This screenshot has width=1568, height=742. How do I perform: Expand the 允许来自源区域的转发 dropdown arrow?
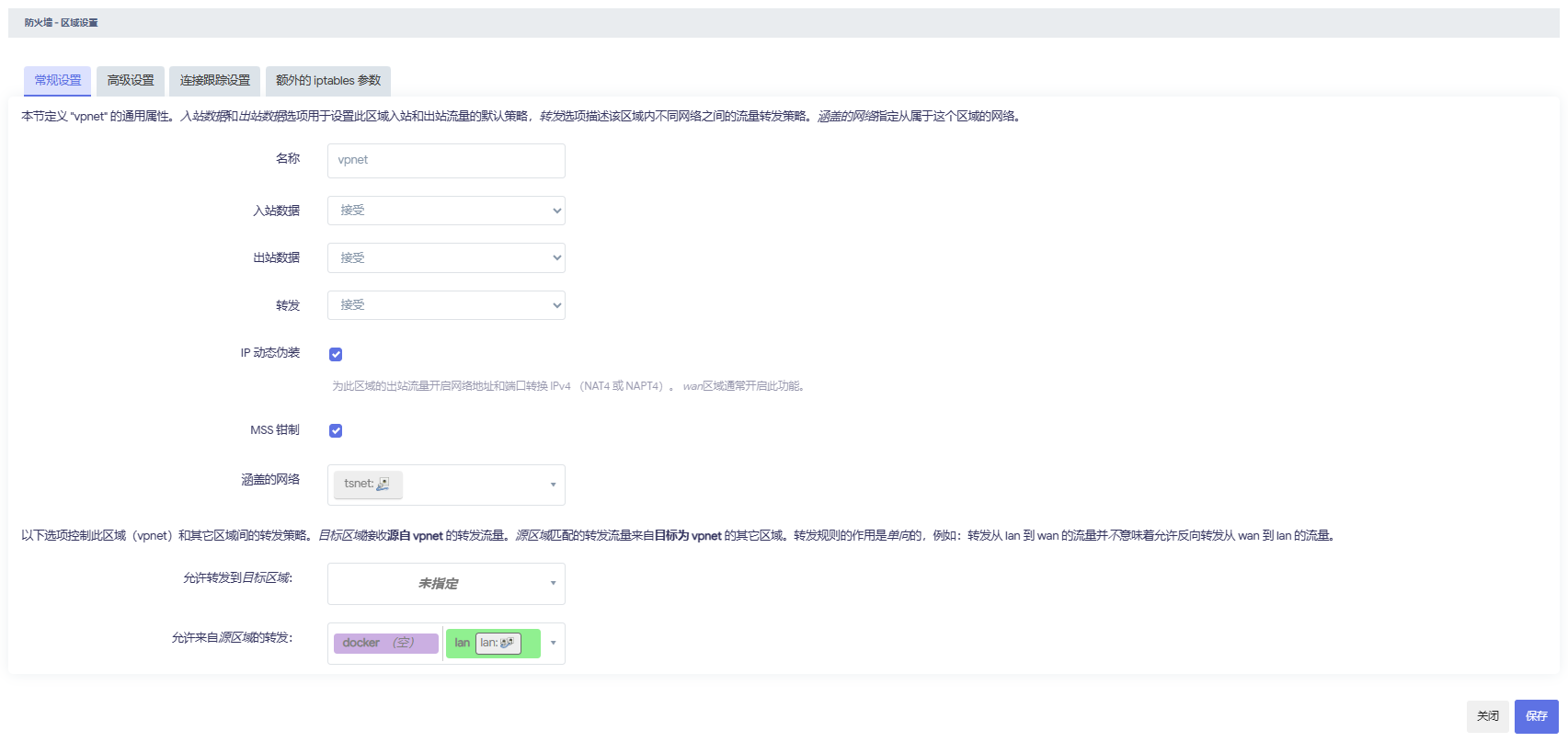pos(553,643)
